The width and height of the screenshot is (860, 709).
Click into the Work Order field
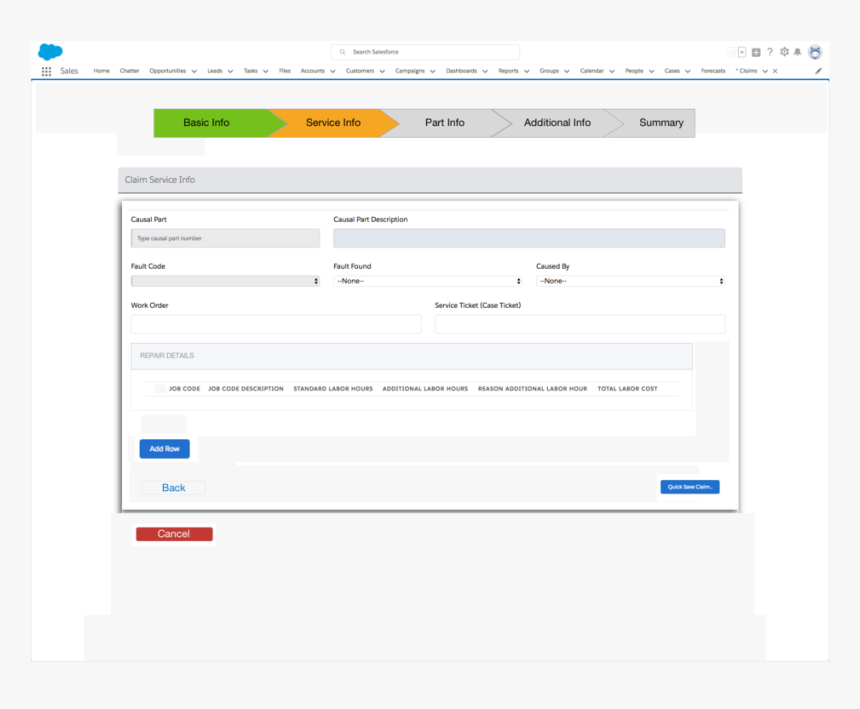276,324
